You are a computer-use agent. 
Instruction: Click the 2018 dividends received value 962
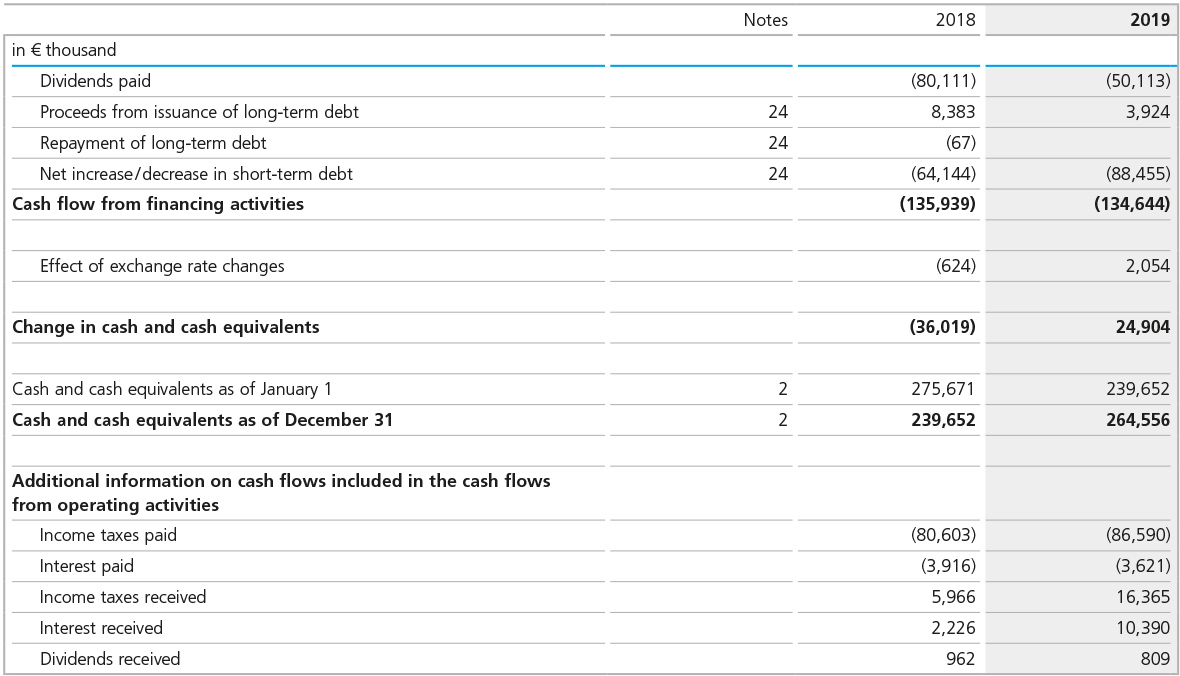point(959,659)
